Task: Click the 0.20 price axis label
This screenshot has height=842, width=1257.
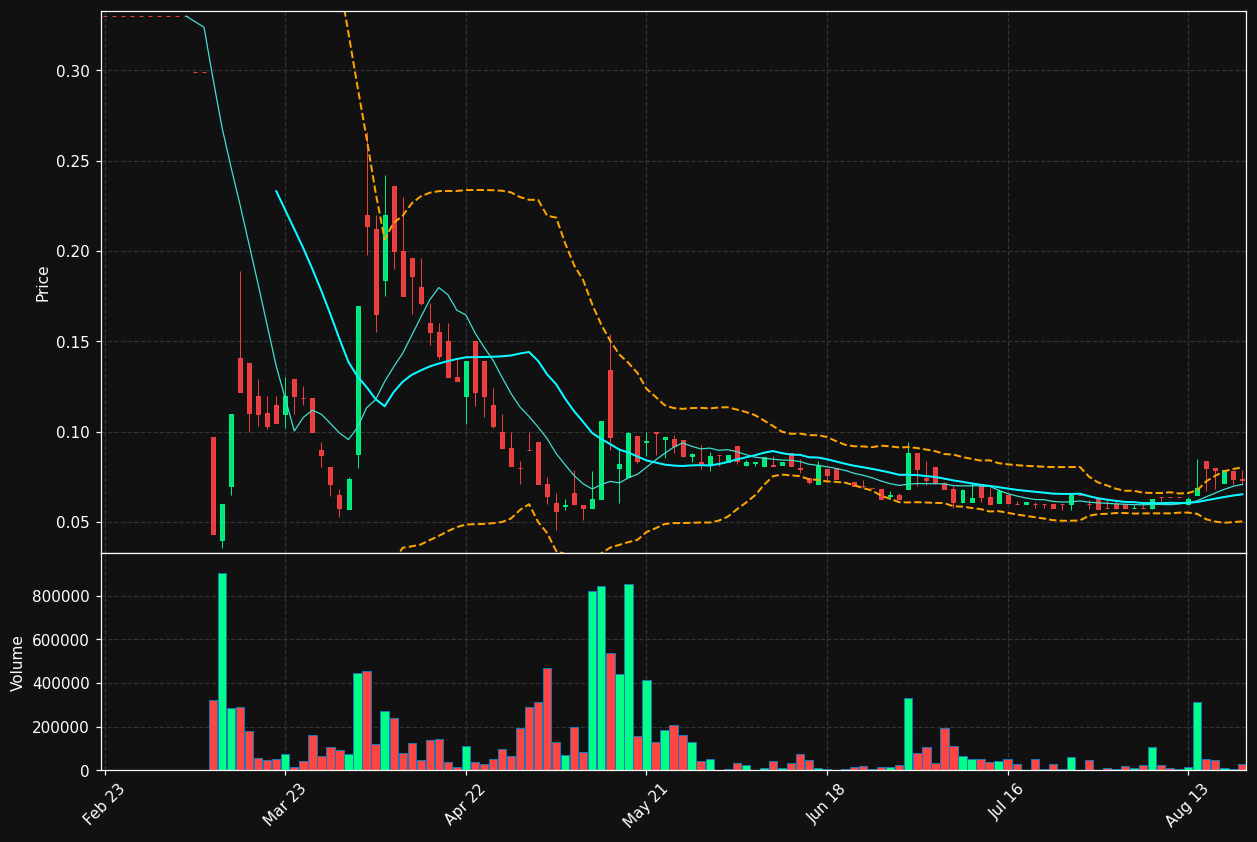Action: pos(72,252)
